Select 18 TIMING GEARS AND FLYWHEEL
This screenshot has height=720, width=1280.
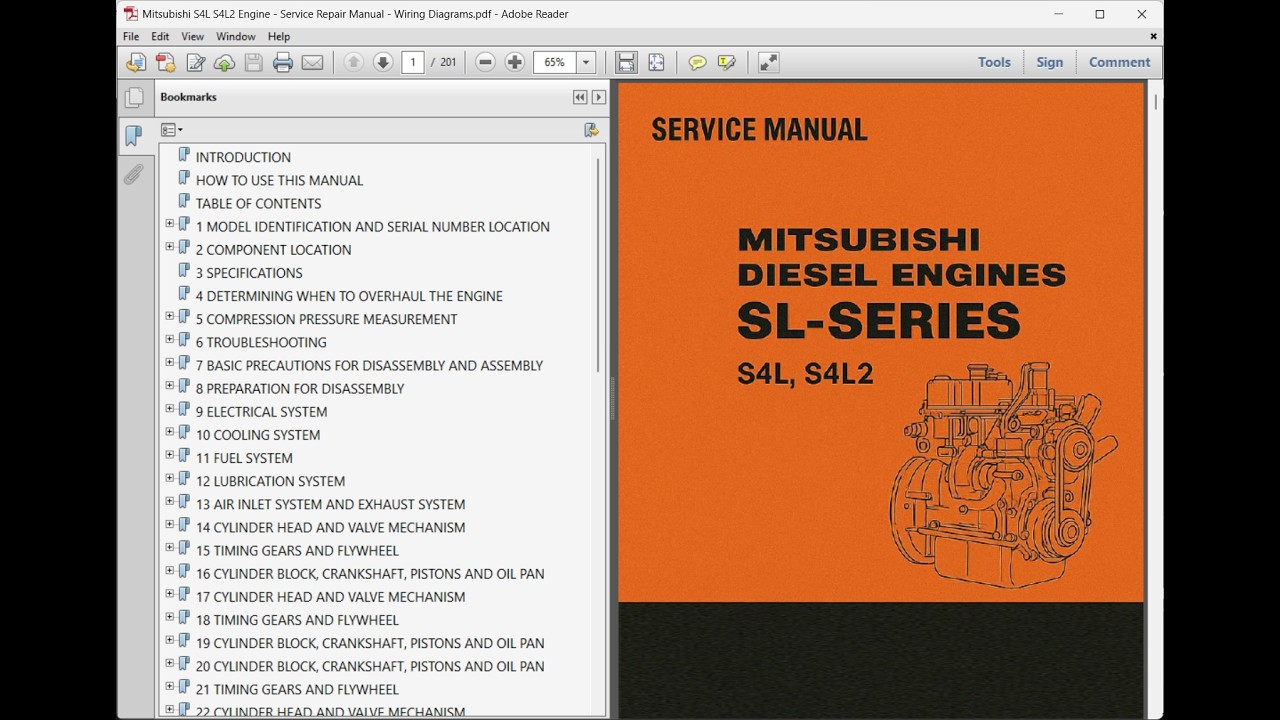(x=297, y=620)
